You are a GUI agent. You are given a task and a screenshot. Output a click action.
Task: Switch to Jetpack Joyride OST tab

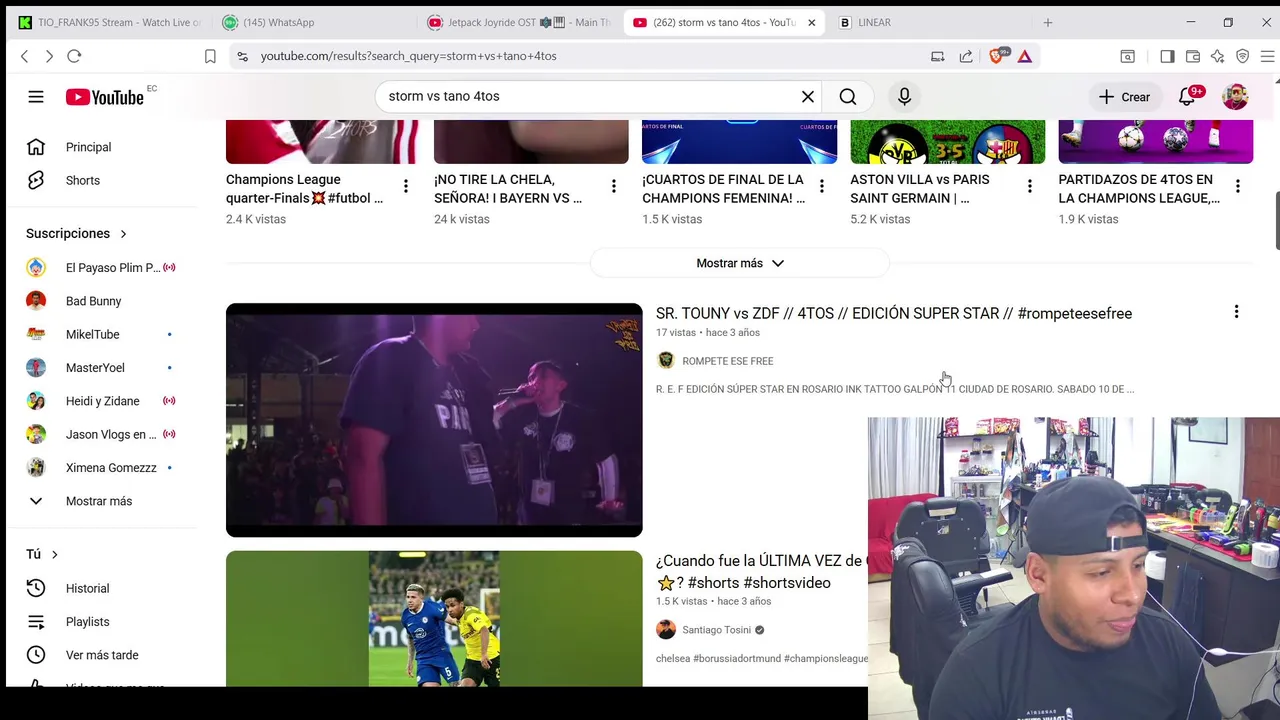click(518, 22)
